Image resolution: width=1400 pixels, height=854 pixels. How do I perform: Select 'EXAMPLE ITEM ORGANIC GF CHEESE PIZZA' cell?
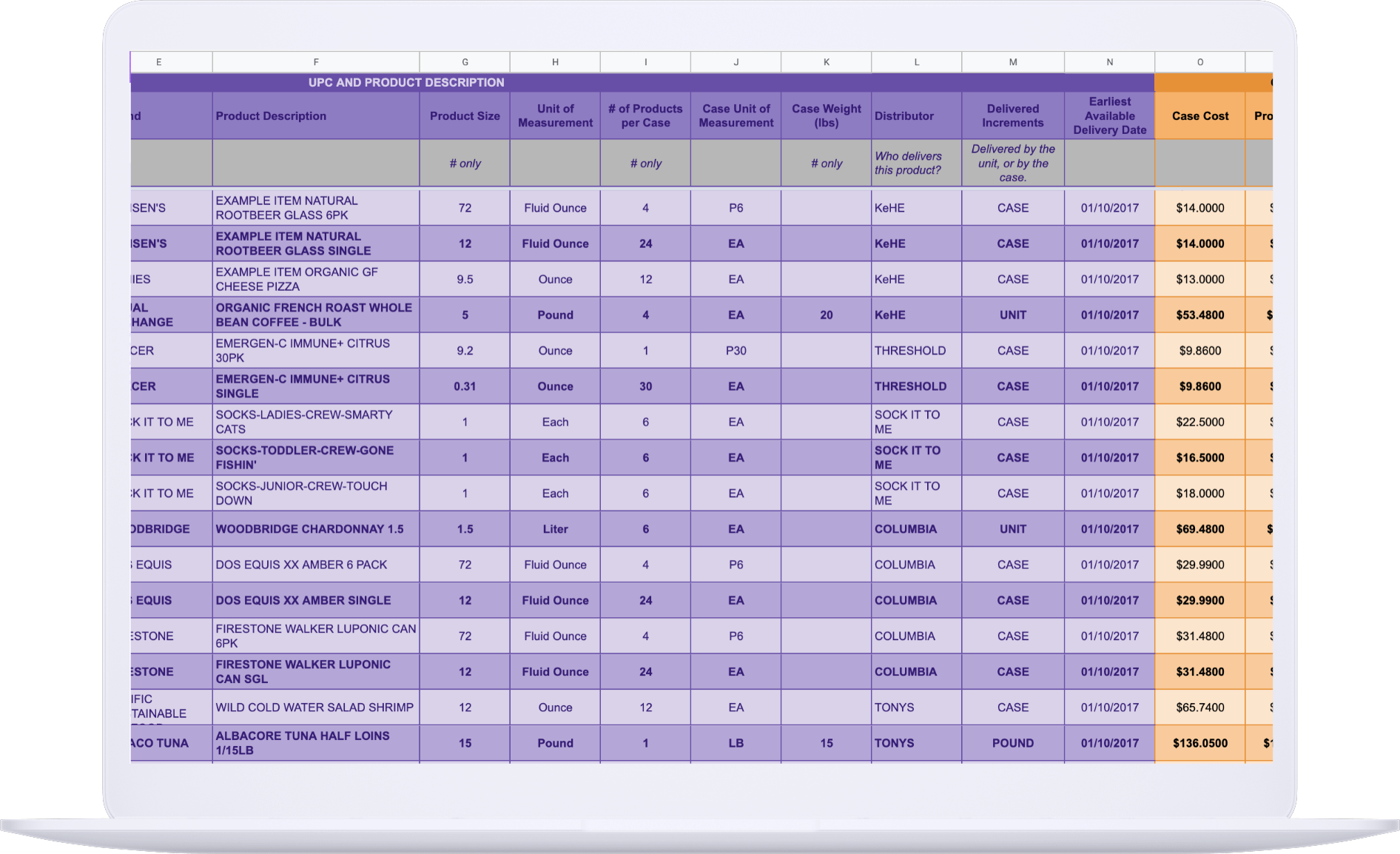click(x=316, y=279)
